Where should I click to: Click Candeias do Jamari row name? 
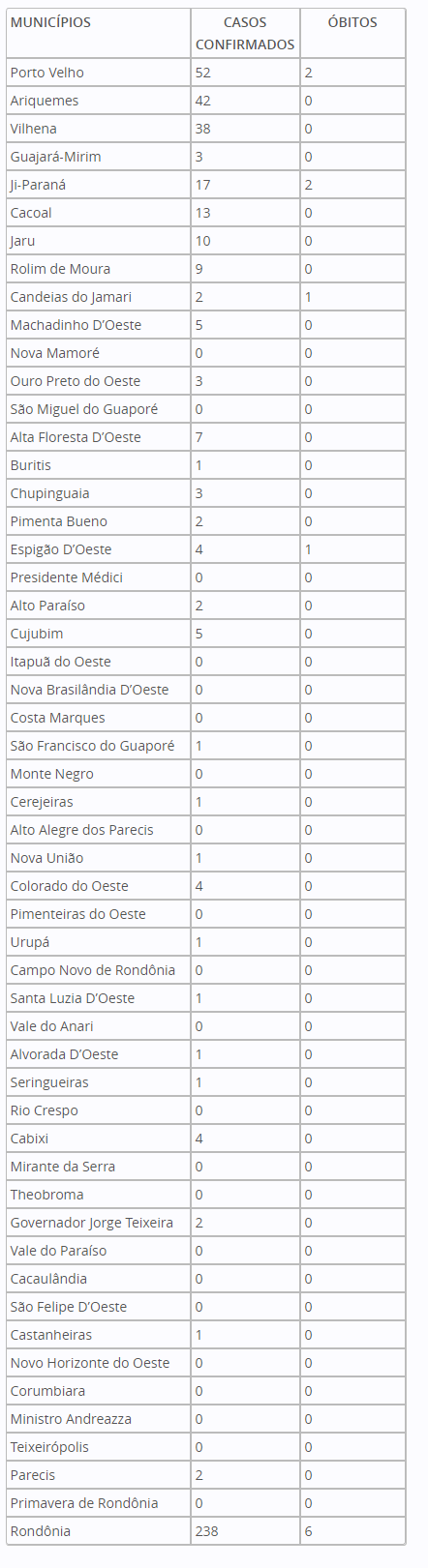[99, 297]
